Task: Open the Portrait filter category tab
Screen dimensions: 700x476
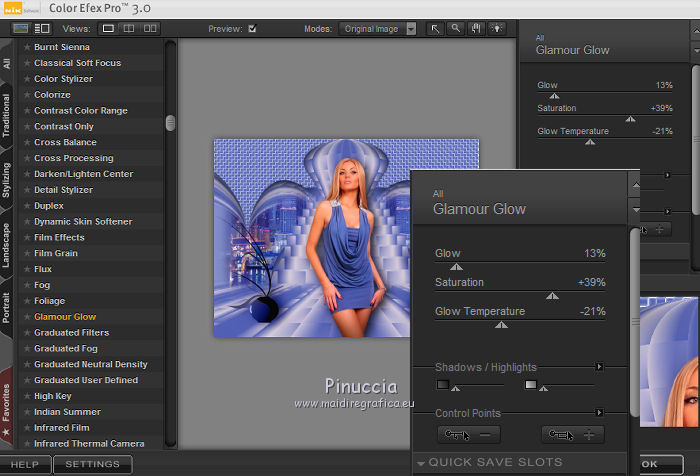Action: click(7, 305)
